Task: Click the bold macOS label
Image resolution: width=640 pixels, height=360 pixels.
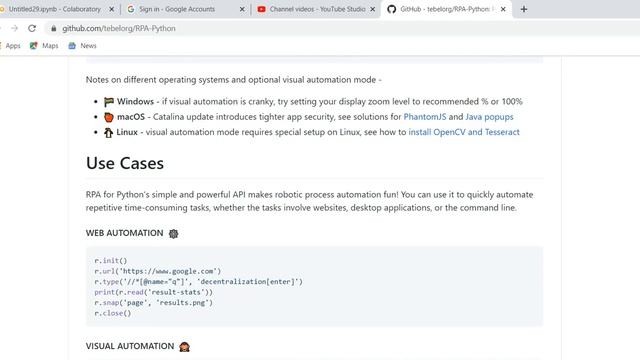Action: (131, 117)
